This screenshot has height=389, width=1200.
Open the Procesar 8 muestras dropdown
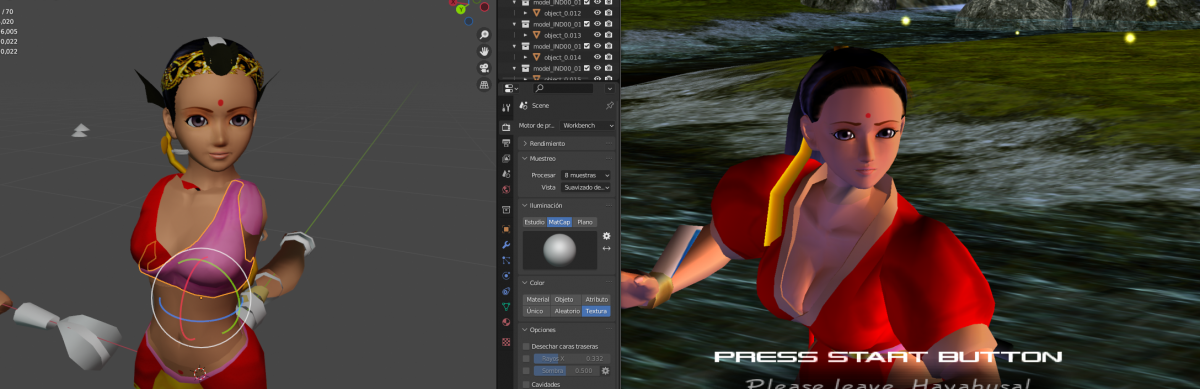tap(585, 175)
